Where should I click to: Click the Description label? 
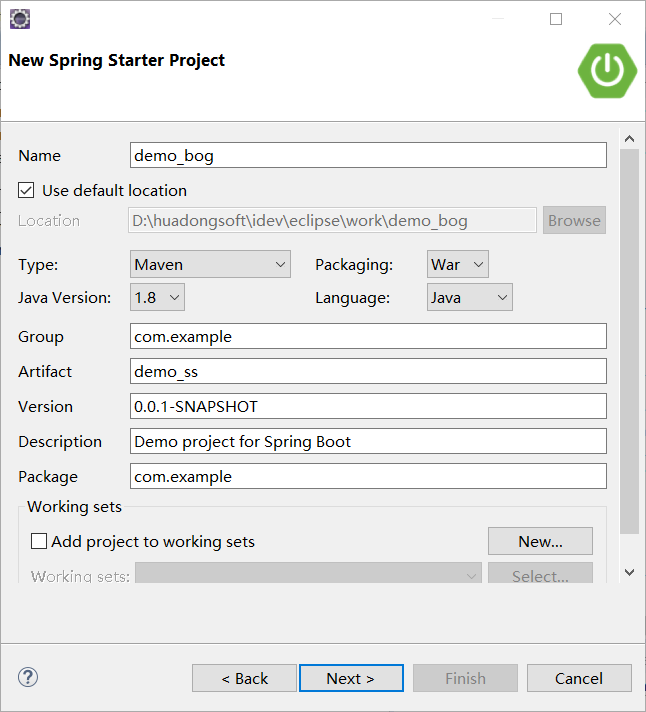click(x=60, y=442)
